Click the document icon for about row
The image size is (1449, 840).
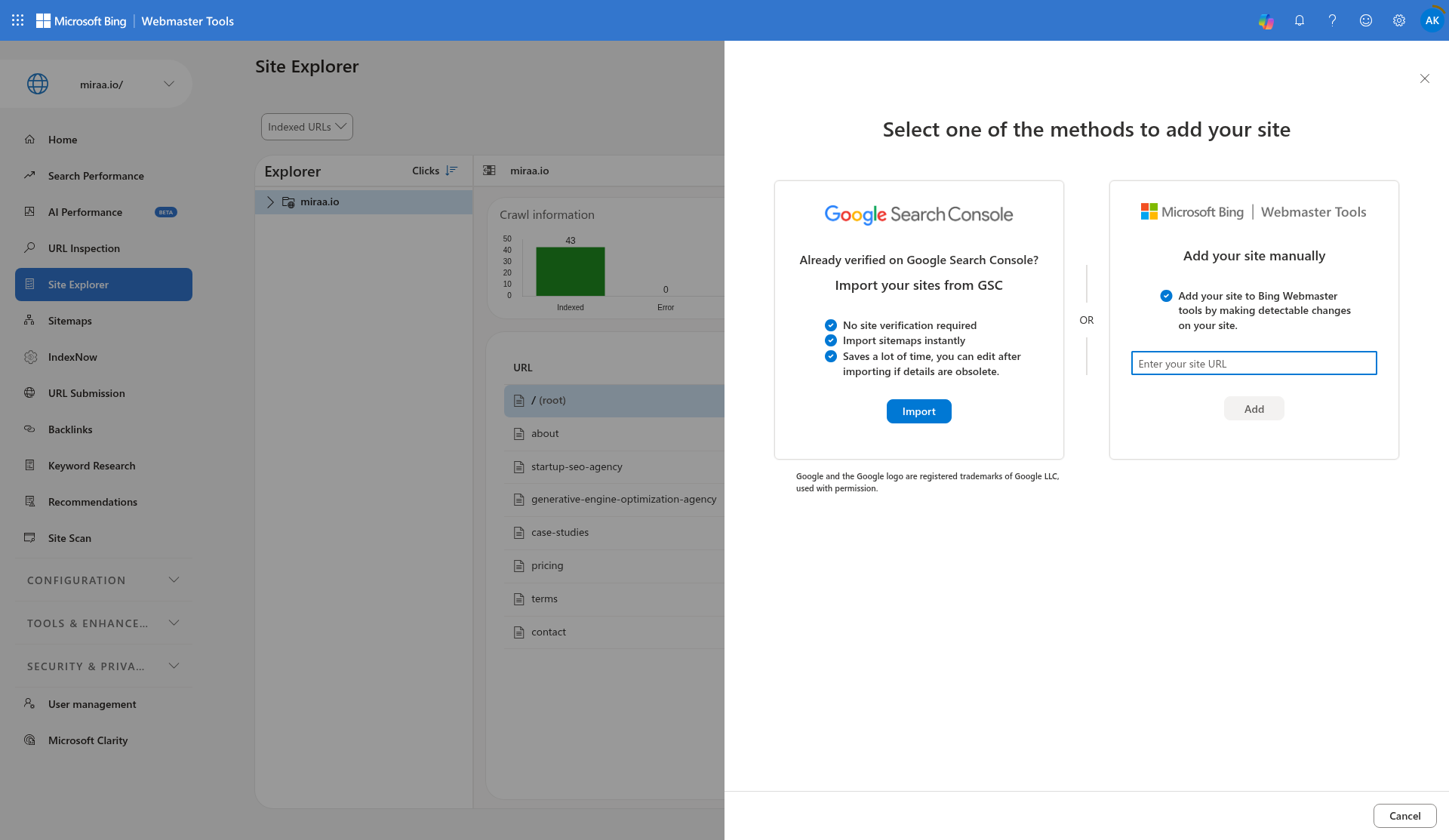(x=518, y=434)
